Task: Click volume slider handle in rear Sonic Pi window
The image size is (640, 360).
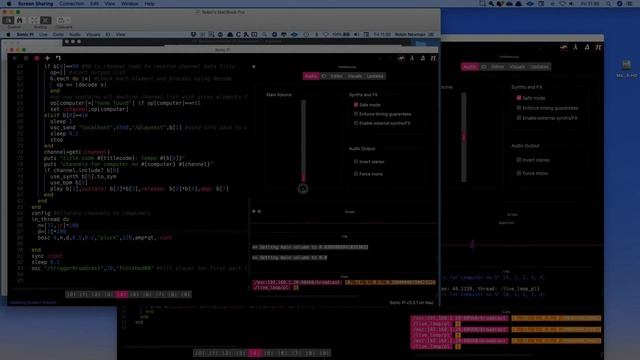Action: pyautogui.click(x=464, y=137)
